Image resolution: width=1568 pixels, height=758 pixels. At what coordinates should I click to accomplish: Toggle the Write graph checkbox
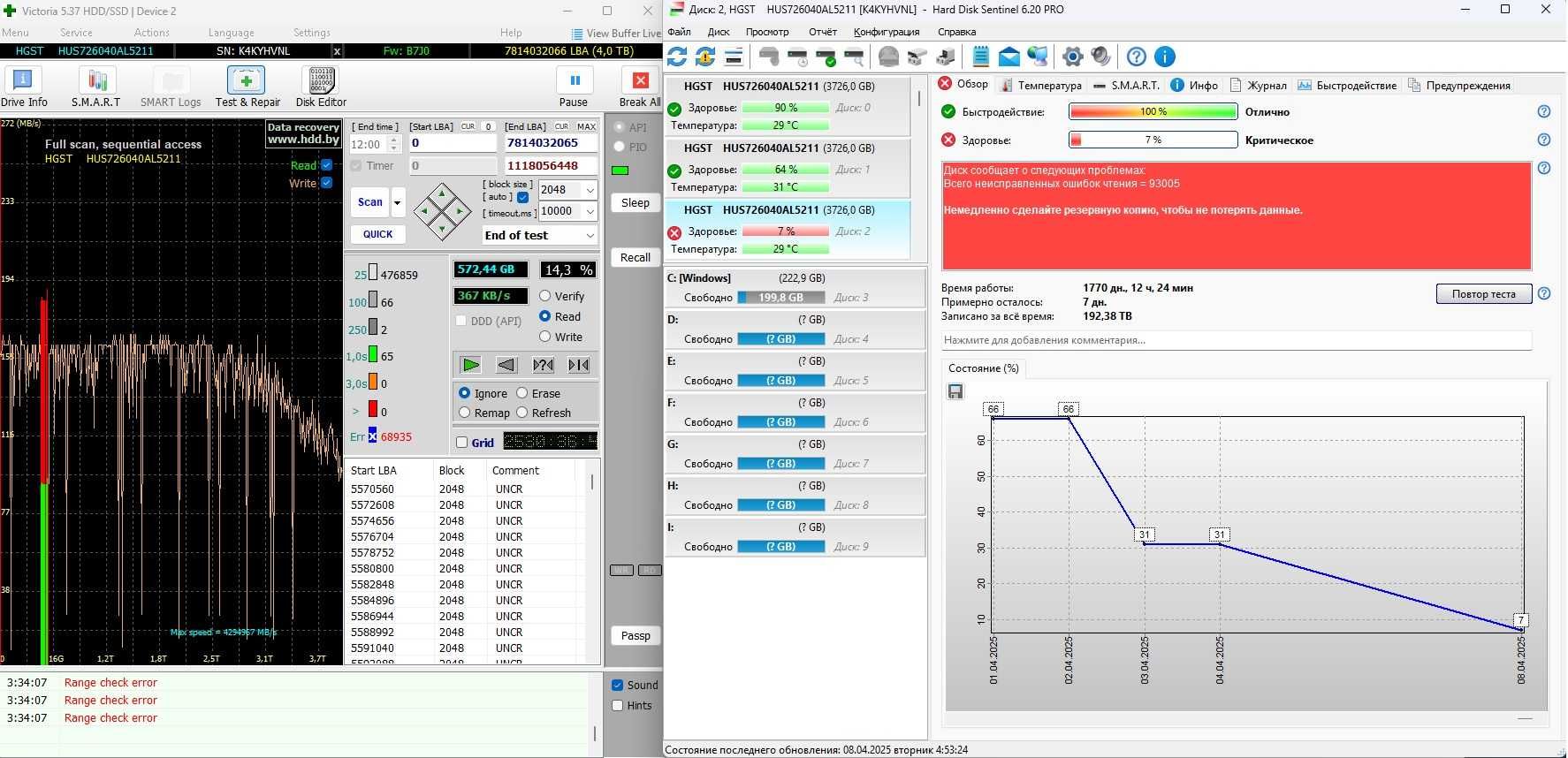point(326,183)
